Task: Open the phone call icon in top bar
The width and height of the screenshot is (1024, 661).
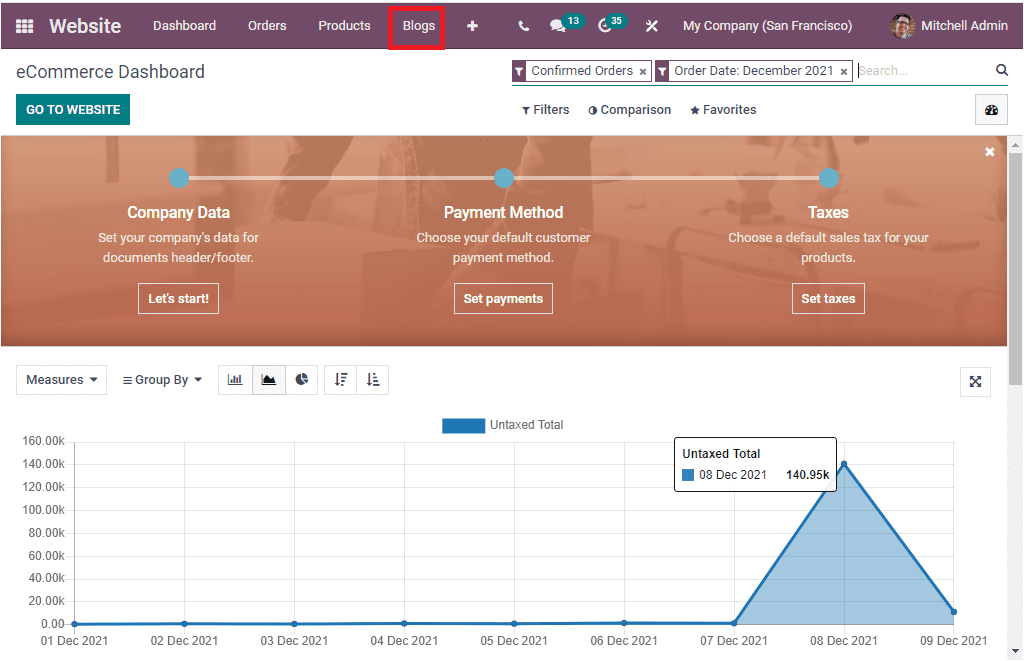Action: 522,26
